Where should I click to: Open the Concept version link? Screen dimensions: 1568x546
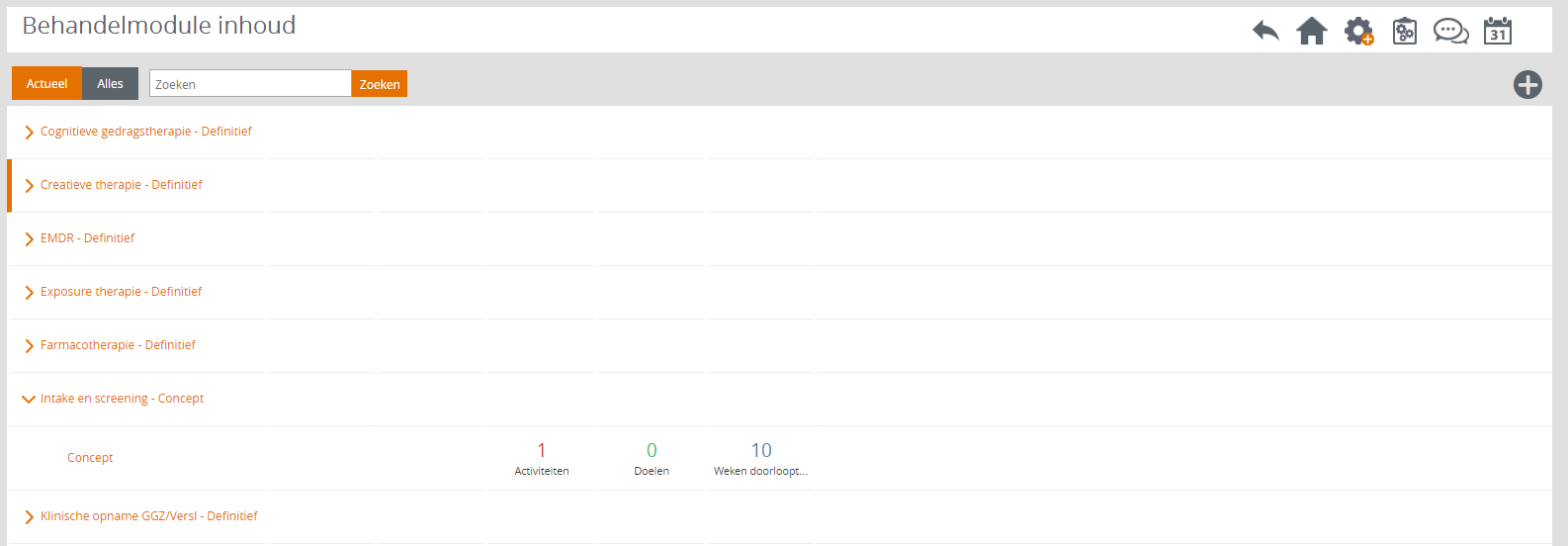pos(90,458)
